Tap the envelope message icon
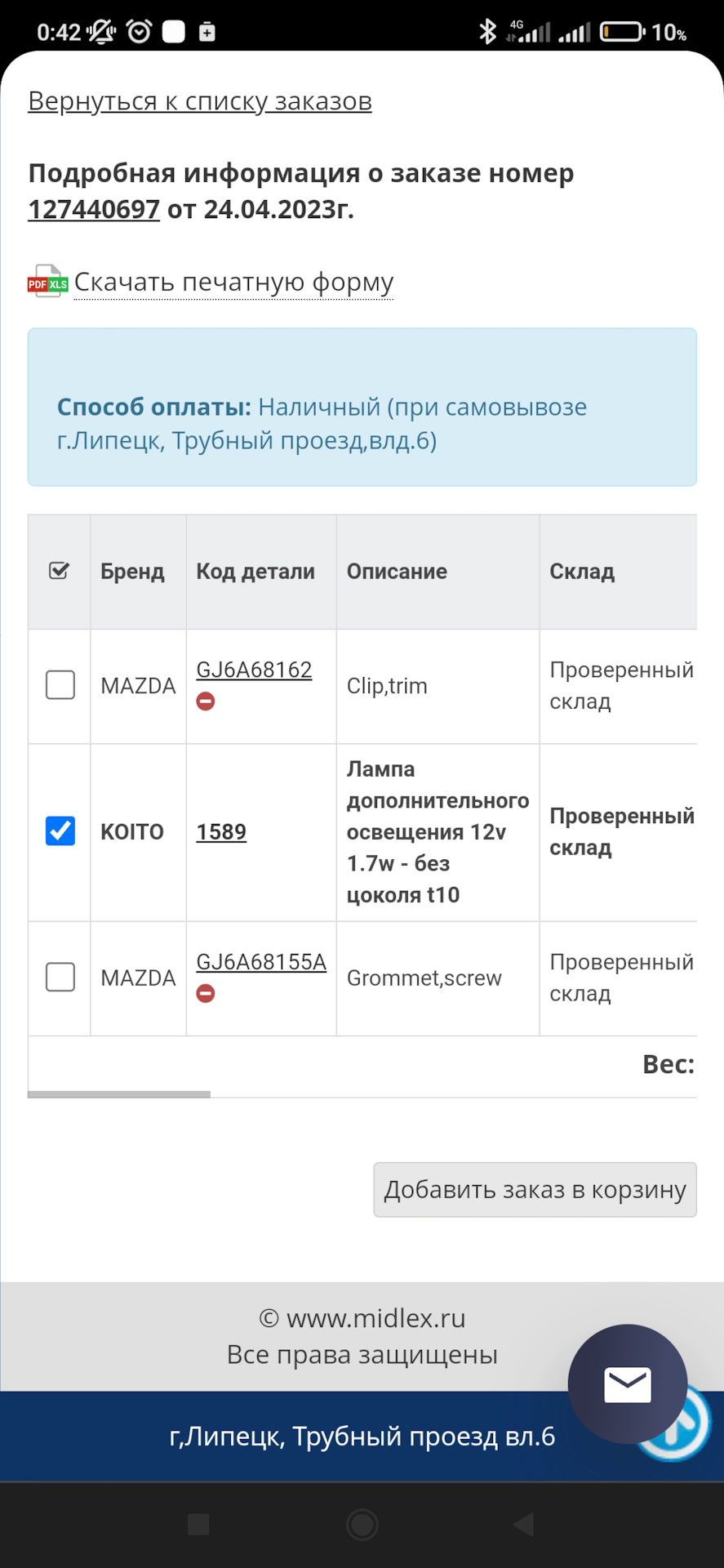 [627, 1384]
